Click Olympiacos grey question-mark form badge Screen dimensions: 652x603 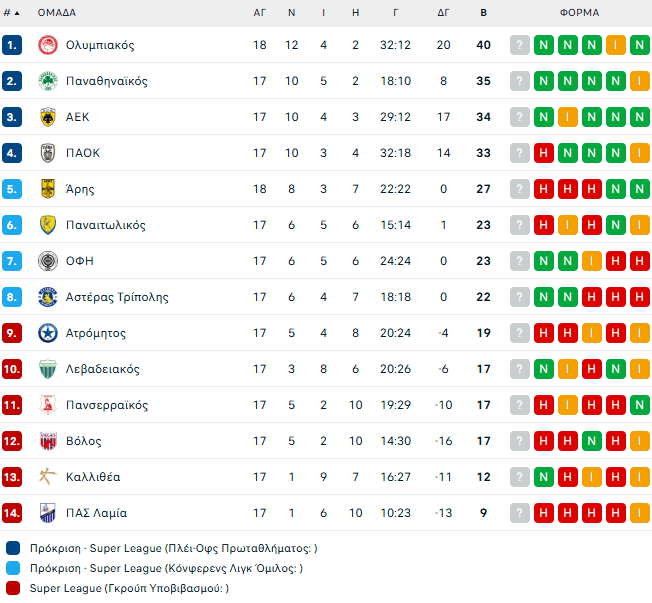[520, 45]
